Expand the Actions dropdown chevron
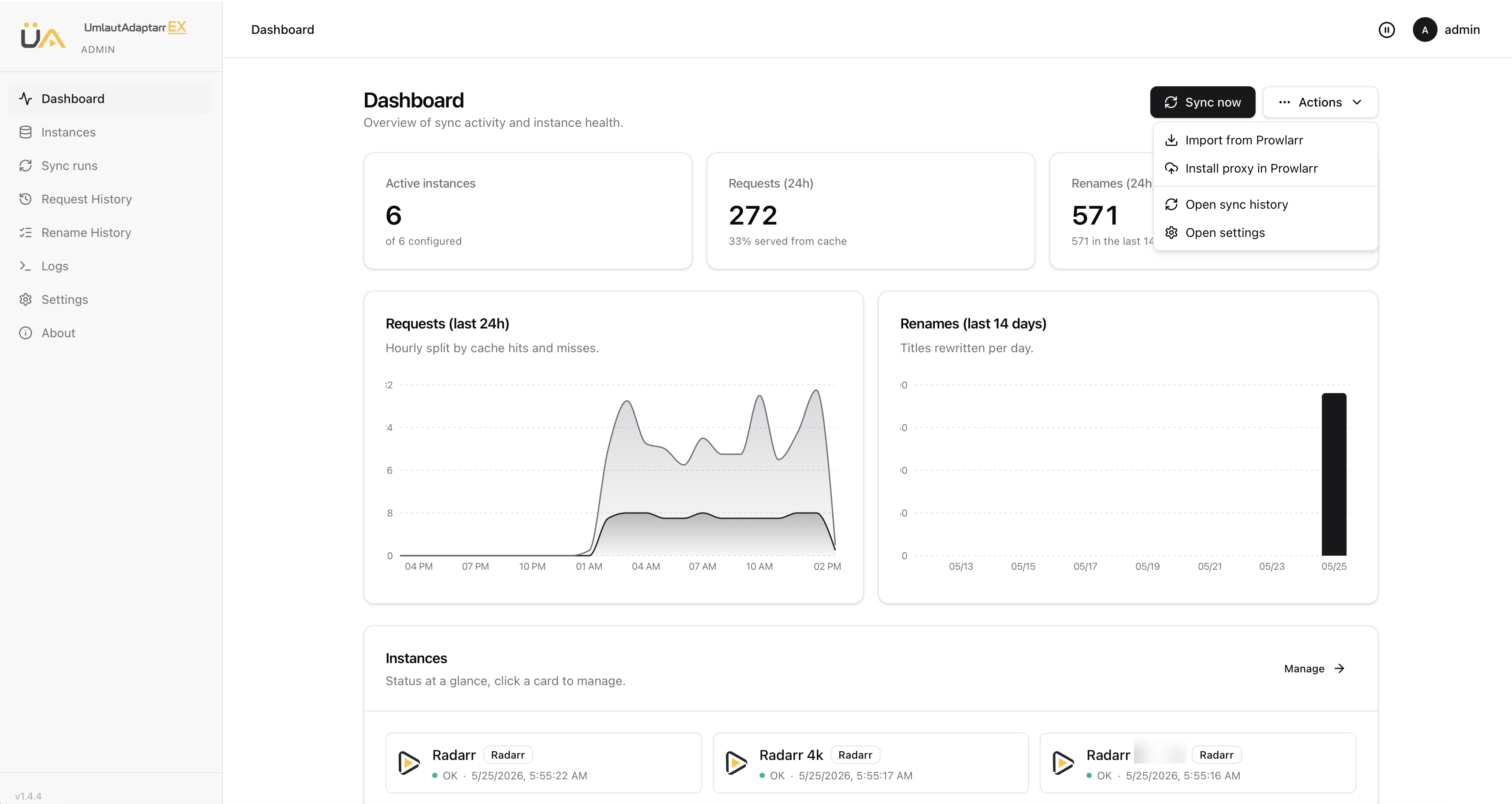 point(1357,102)
